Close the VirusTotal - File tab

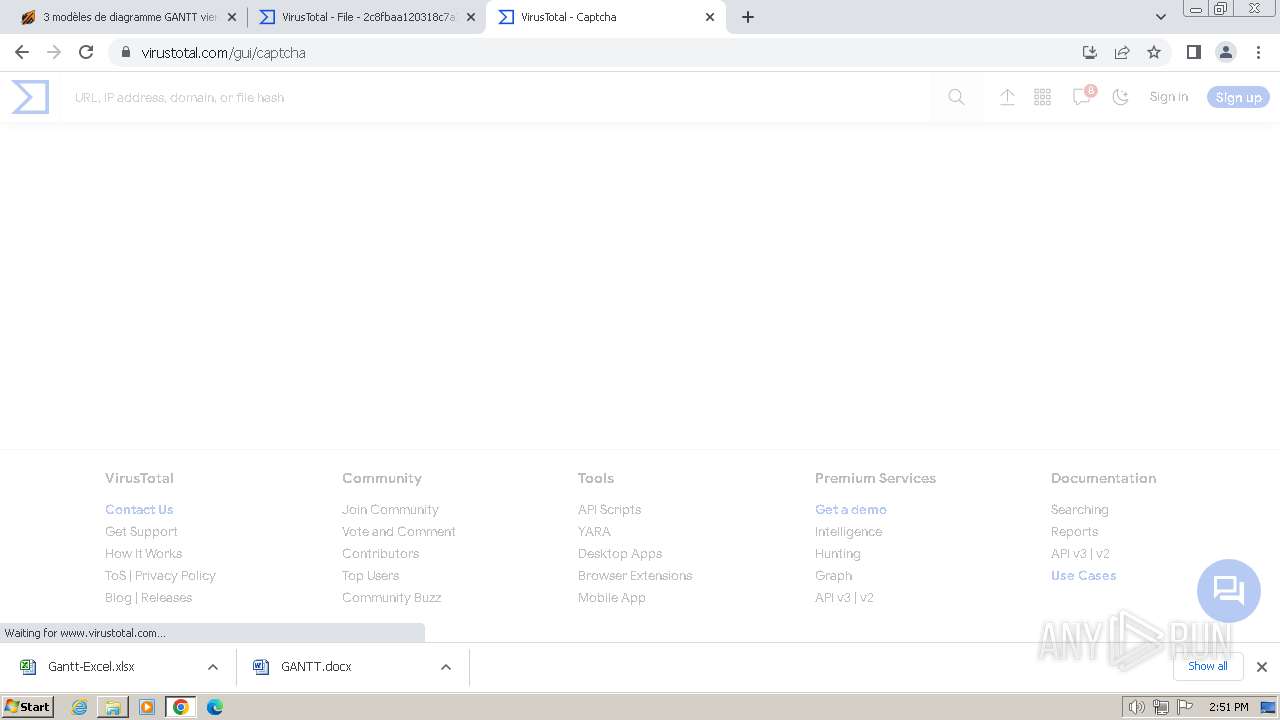click(x=471, y=17)
